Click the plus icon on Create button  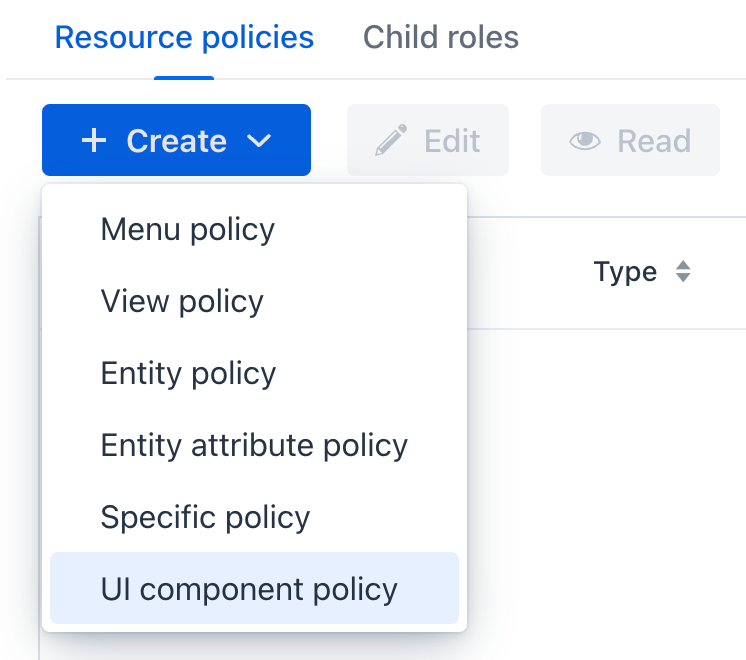(x=93, y=141)
